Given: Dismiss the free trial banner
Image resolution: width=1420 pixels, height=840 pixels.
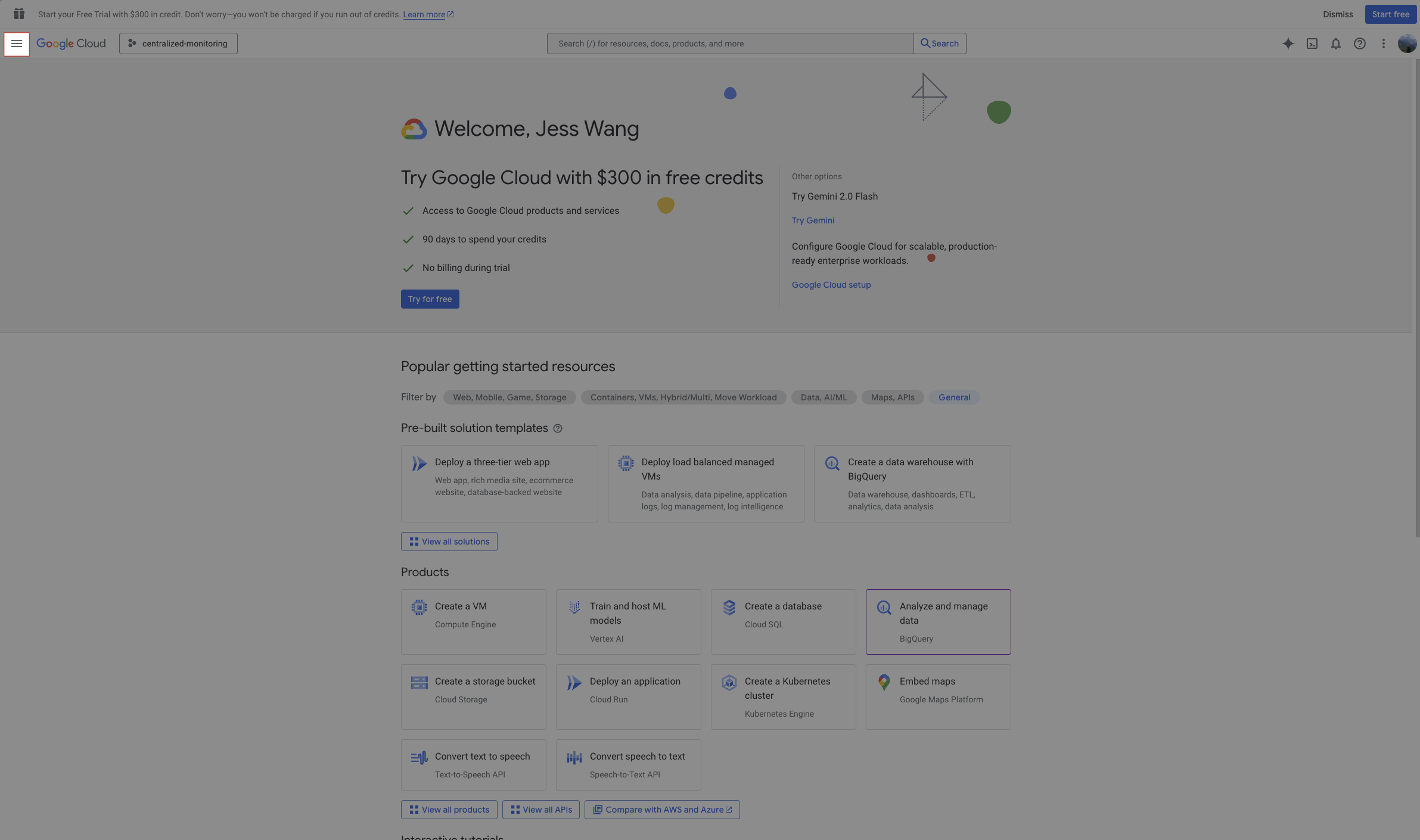Looking at the screenshot, I should tap(1338, 14).
